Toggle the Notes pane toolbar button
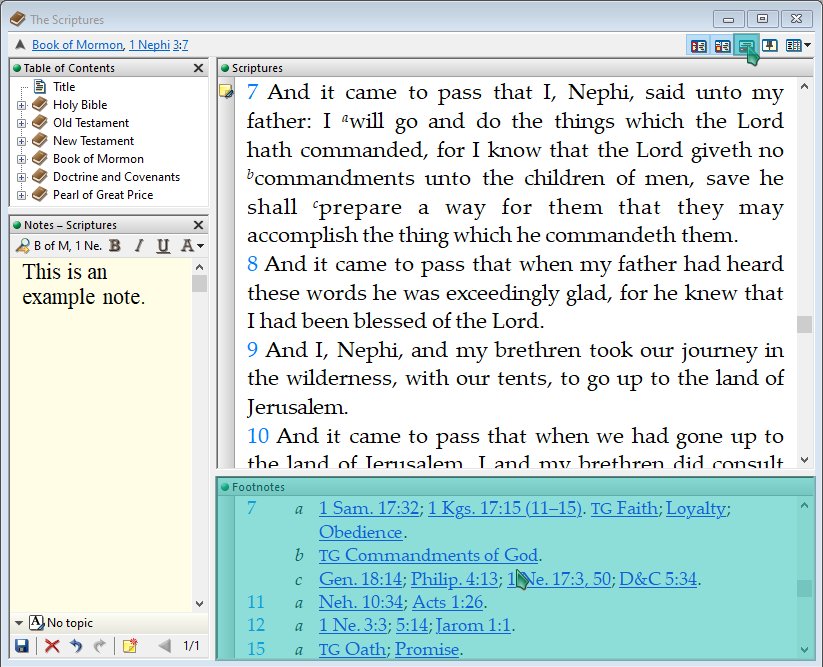 click(x=722, y=46)
